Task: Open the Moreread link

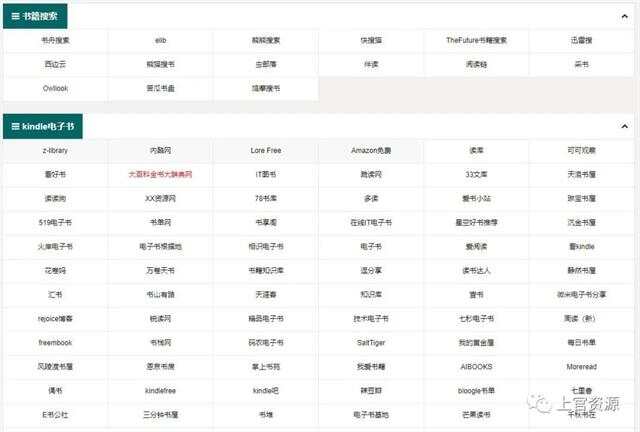Action: point(582,367)
